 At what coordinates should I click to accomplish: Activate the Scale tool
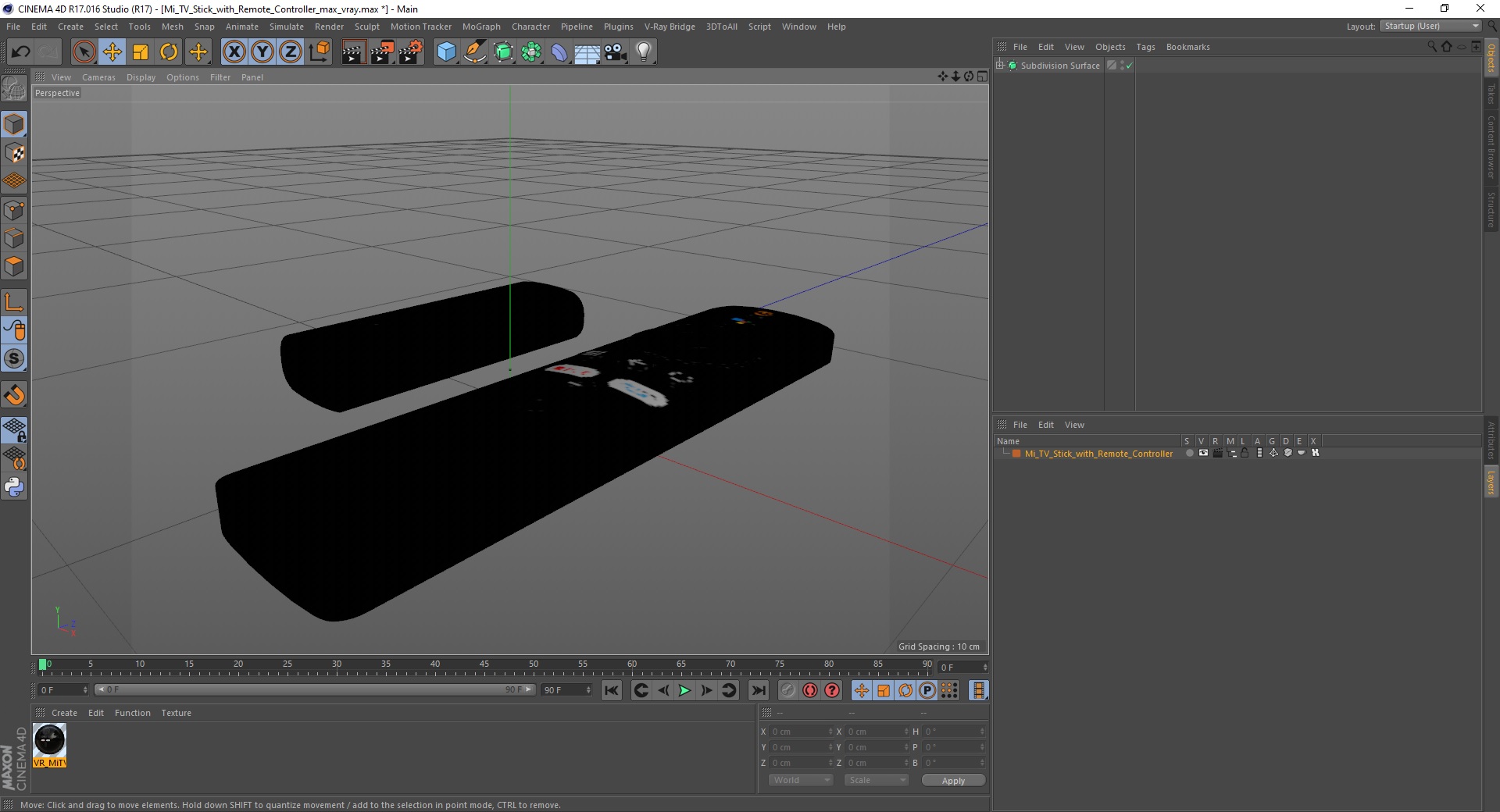point(141,52)
